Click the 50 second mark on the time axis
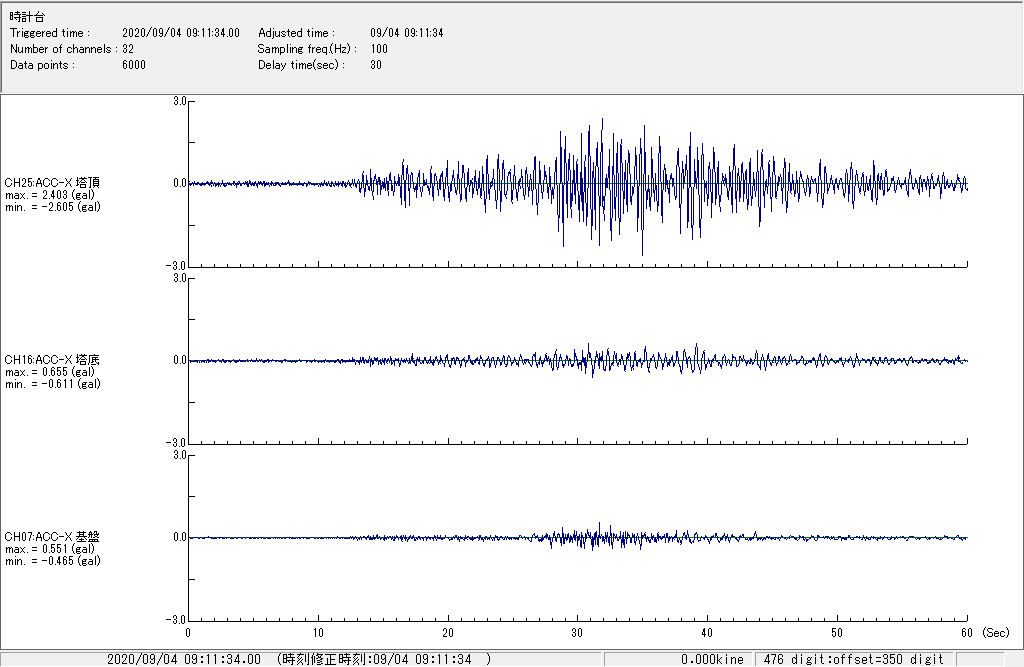Viewport: 1024px width, 667px height. 837,633
